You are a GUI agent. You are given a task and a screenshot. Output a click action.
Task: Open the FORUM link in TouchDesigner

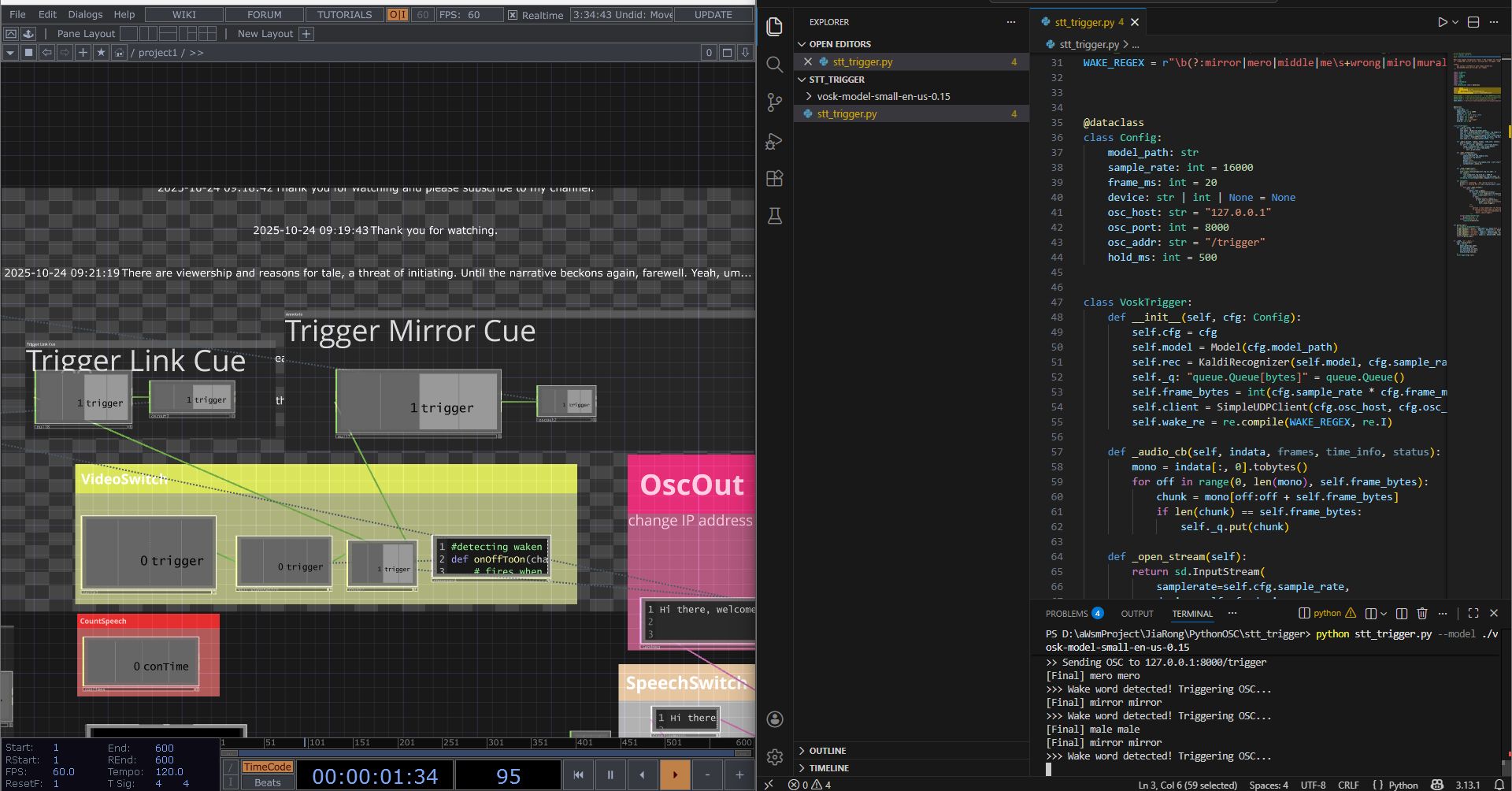pos(265,14)
